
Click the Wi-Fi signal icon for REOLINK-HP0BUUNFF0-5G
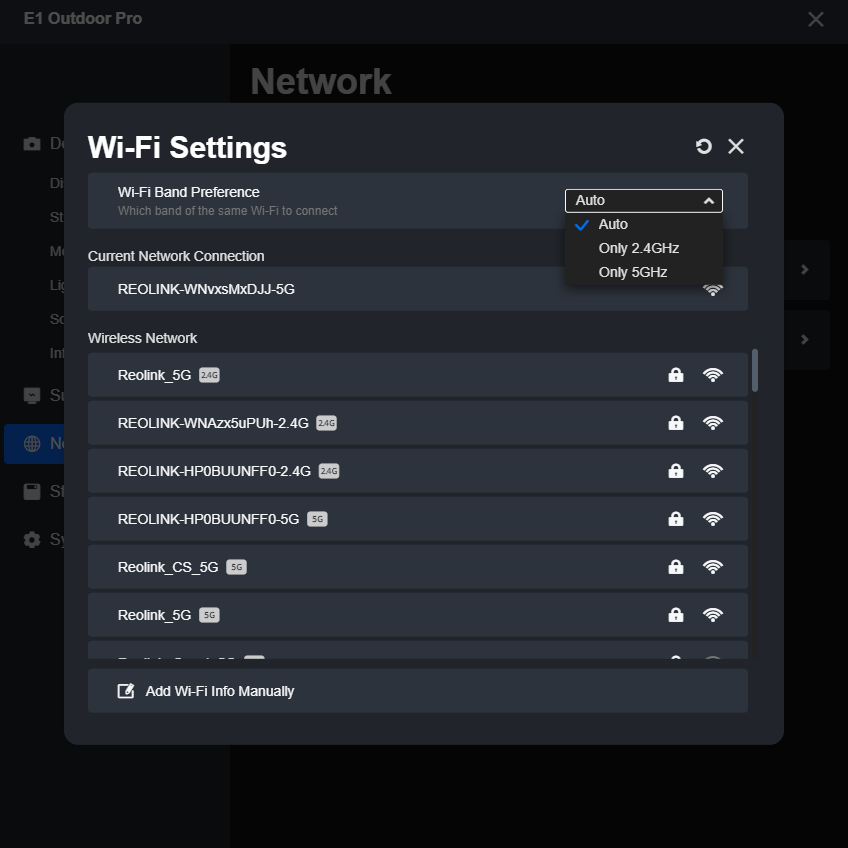(713, 519)
